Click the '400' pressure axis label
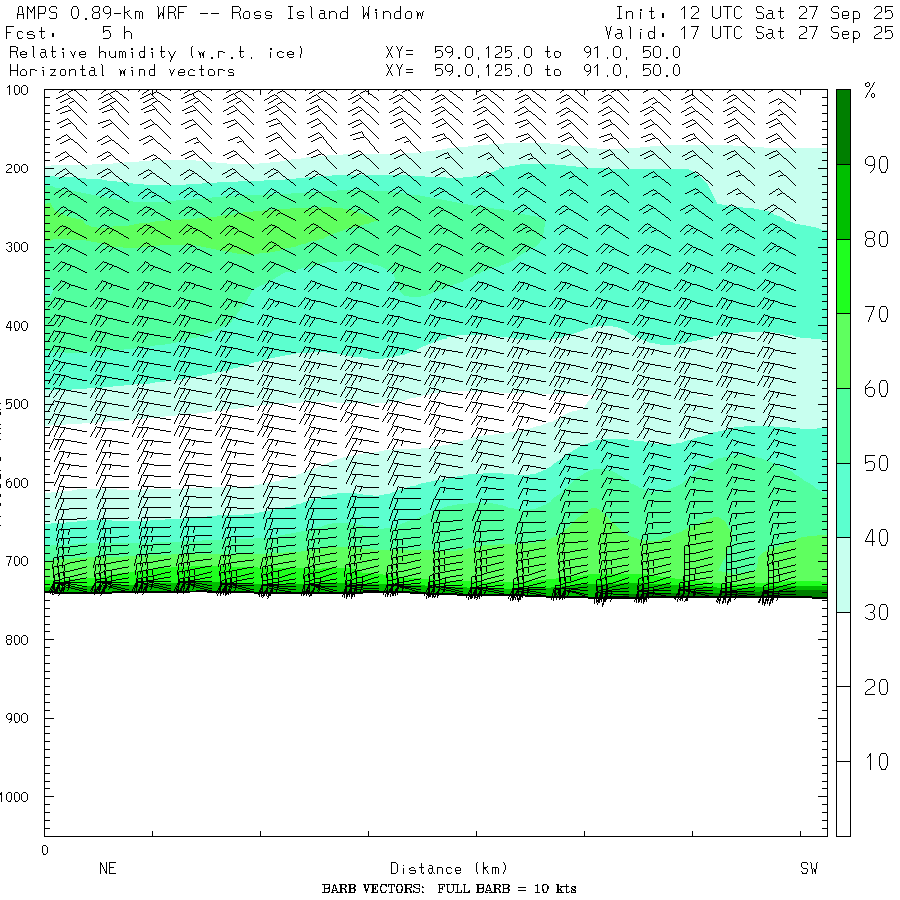Image resolution: width=900 pixels, height=900 pixels. click(17, 326)
